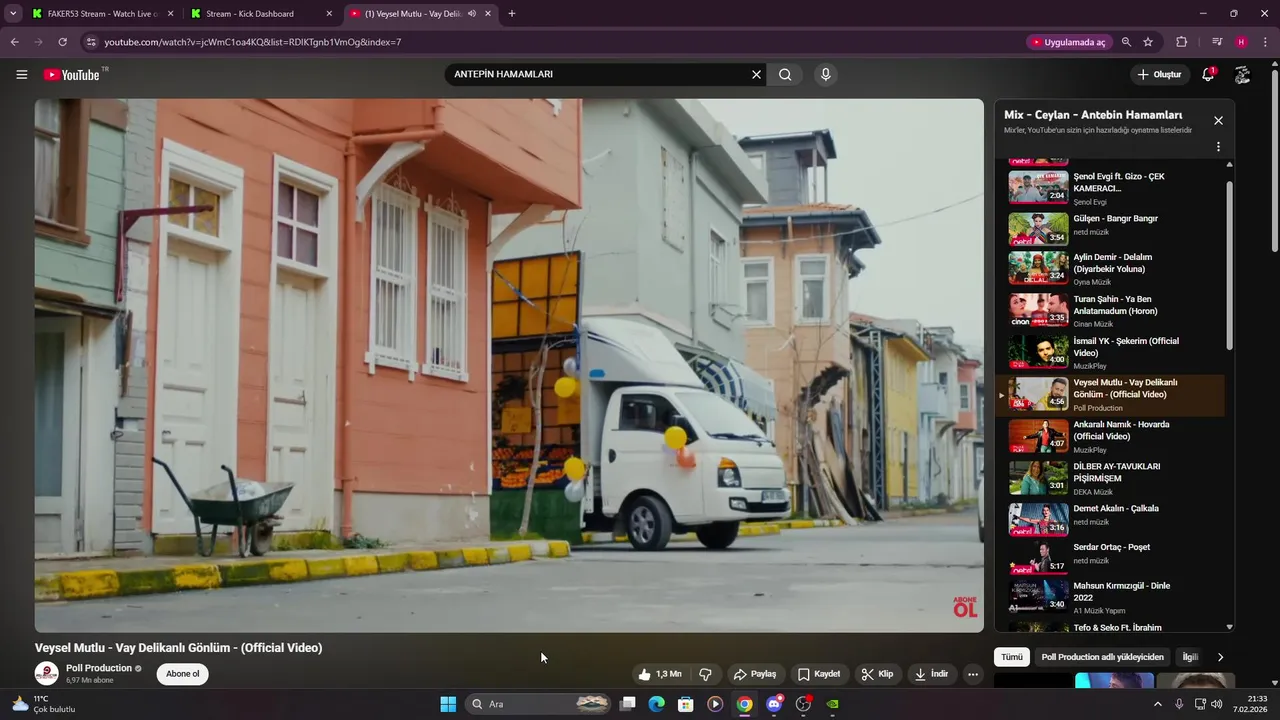Click the ABONE OL watermark on video
The width and height of the screenshot is (1280, 720).
pos(965,607)
